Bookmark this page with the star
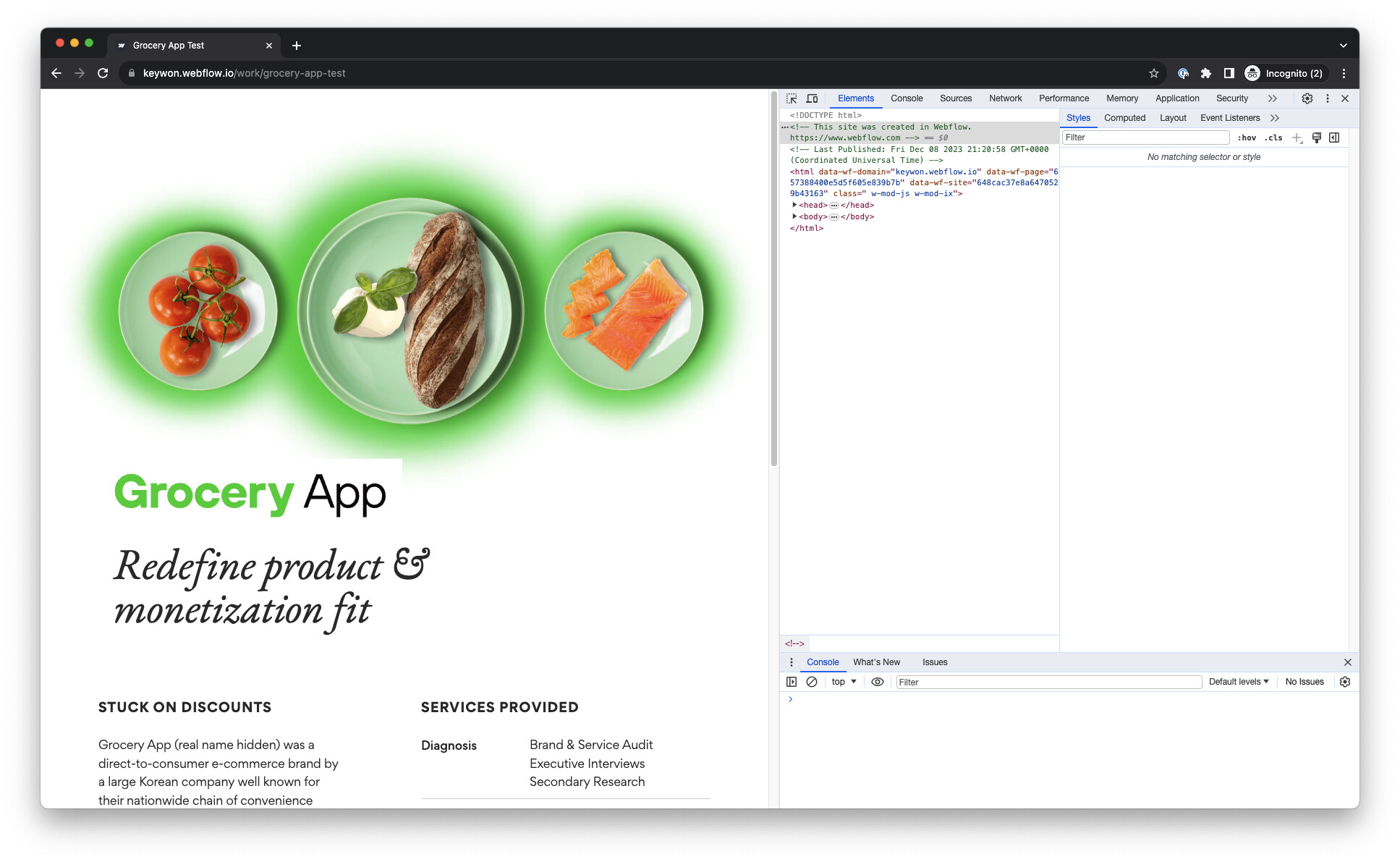1400x862 pixels. tap(1153, 73)
